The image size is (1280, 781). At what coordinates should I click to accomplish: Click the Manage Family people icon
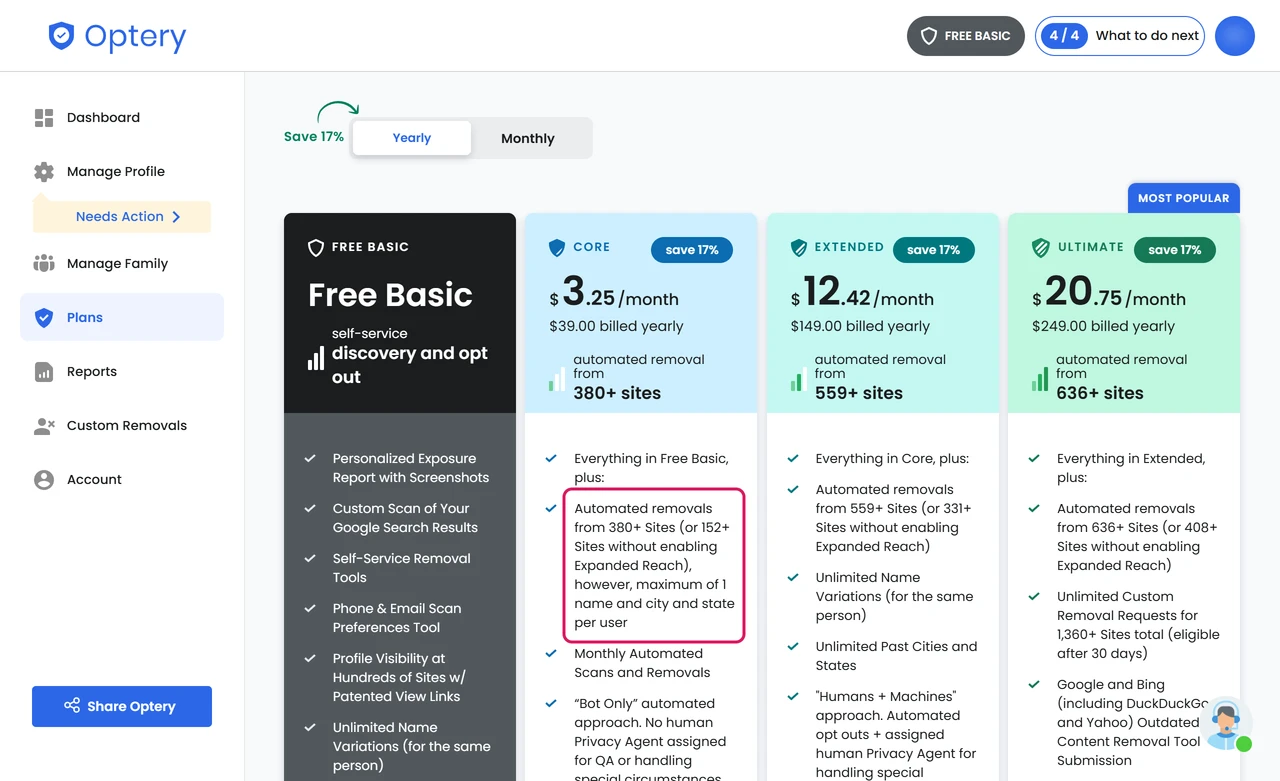(44, 264)
